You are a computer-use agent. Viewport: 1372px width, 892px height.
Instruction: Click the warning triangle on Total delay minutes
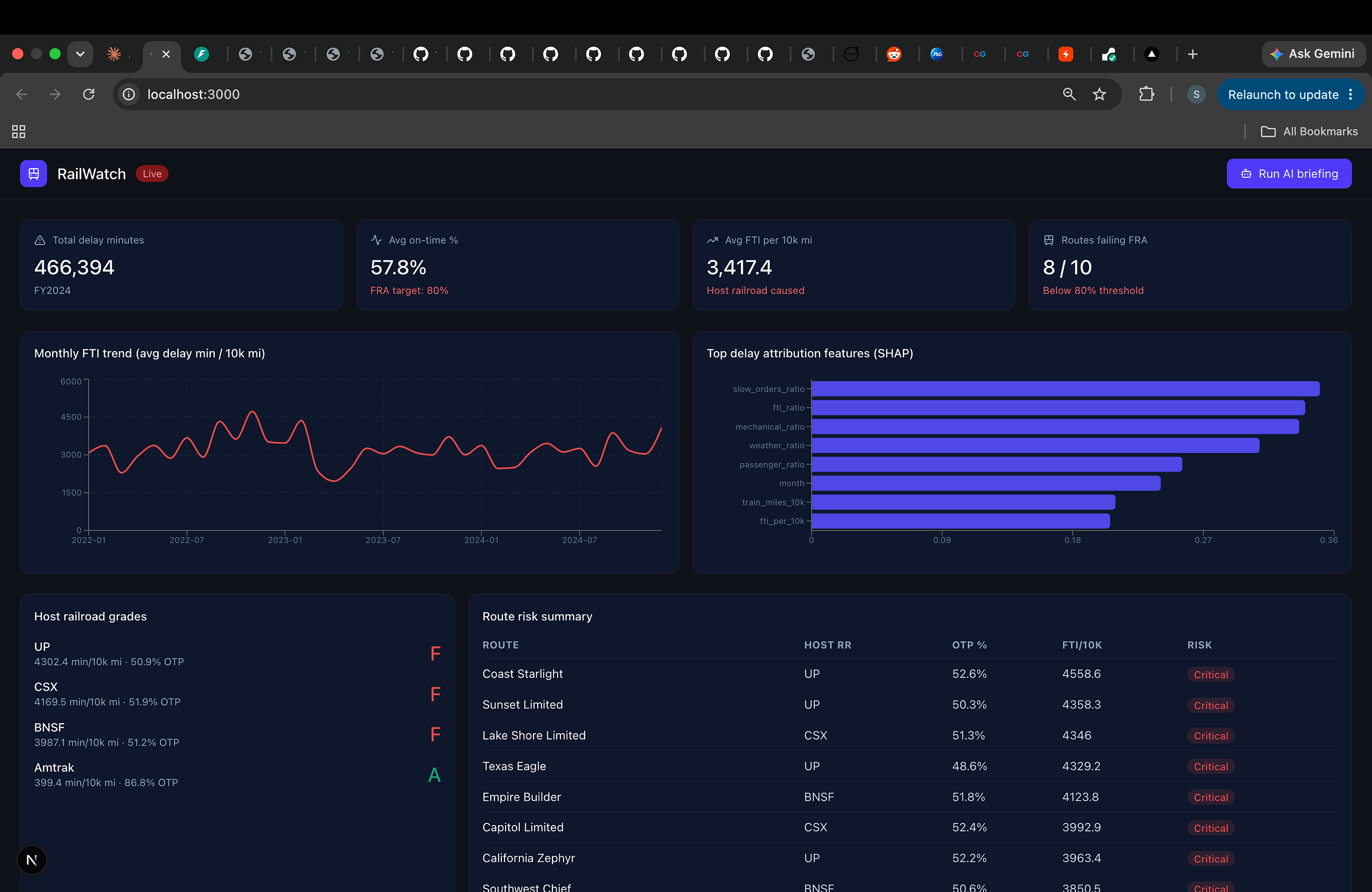40,239
